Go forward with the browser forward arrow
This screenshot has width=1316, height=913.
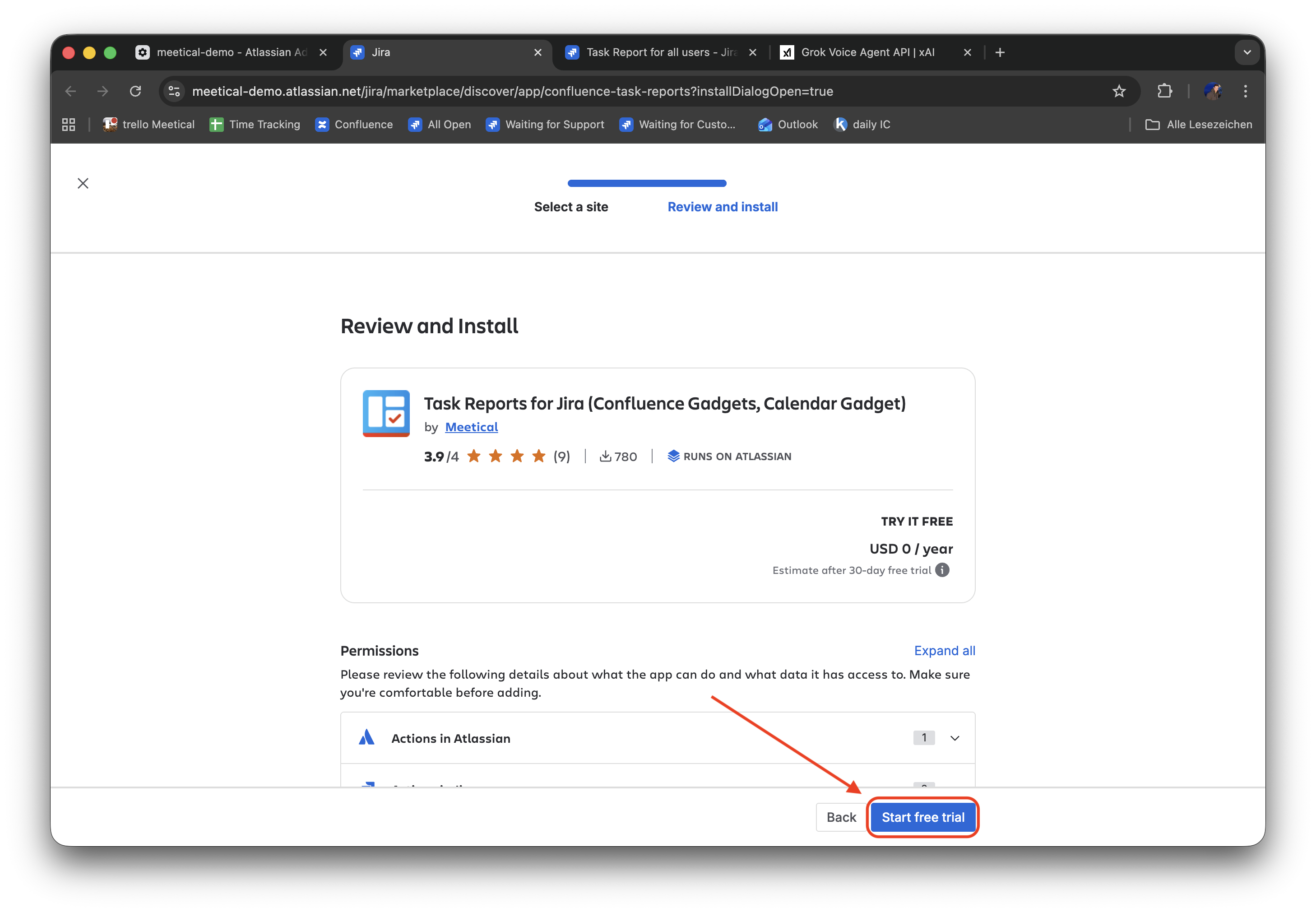pyautogui.click(x=103, y=91)
